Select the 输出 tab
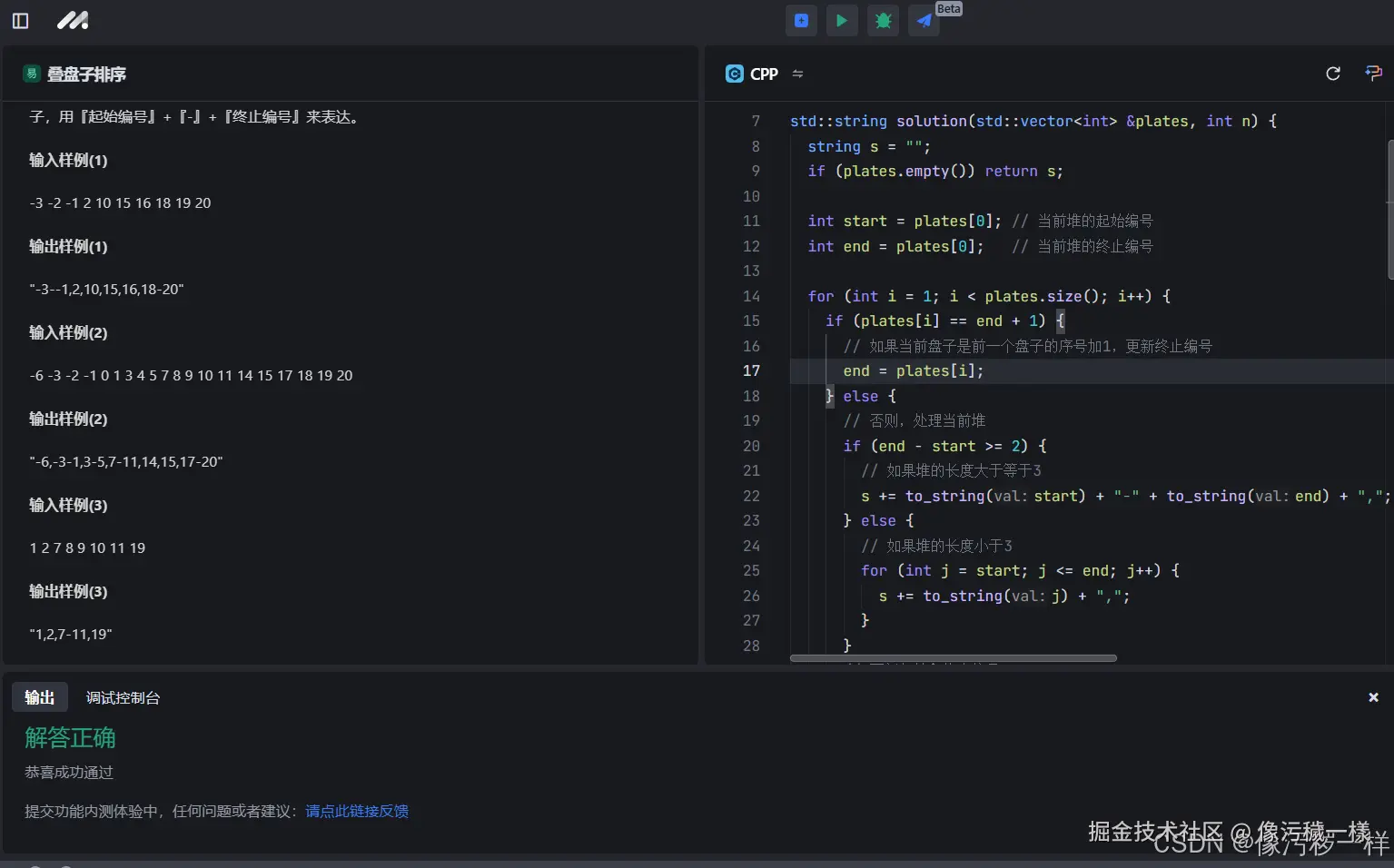 click(x=39, y=697)
